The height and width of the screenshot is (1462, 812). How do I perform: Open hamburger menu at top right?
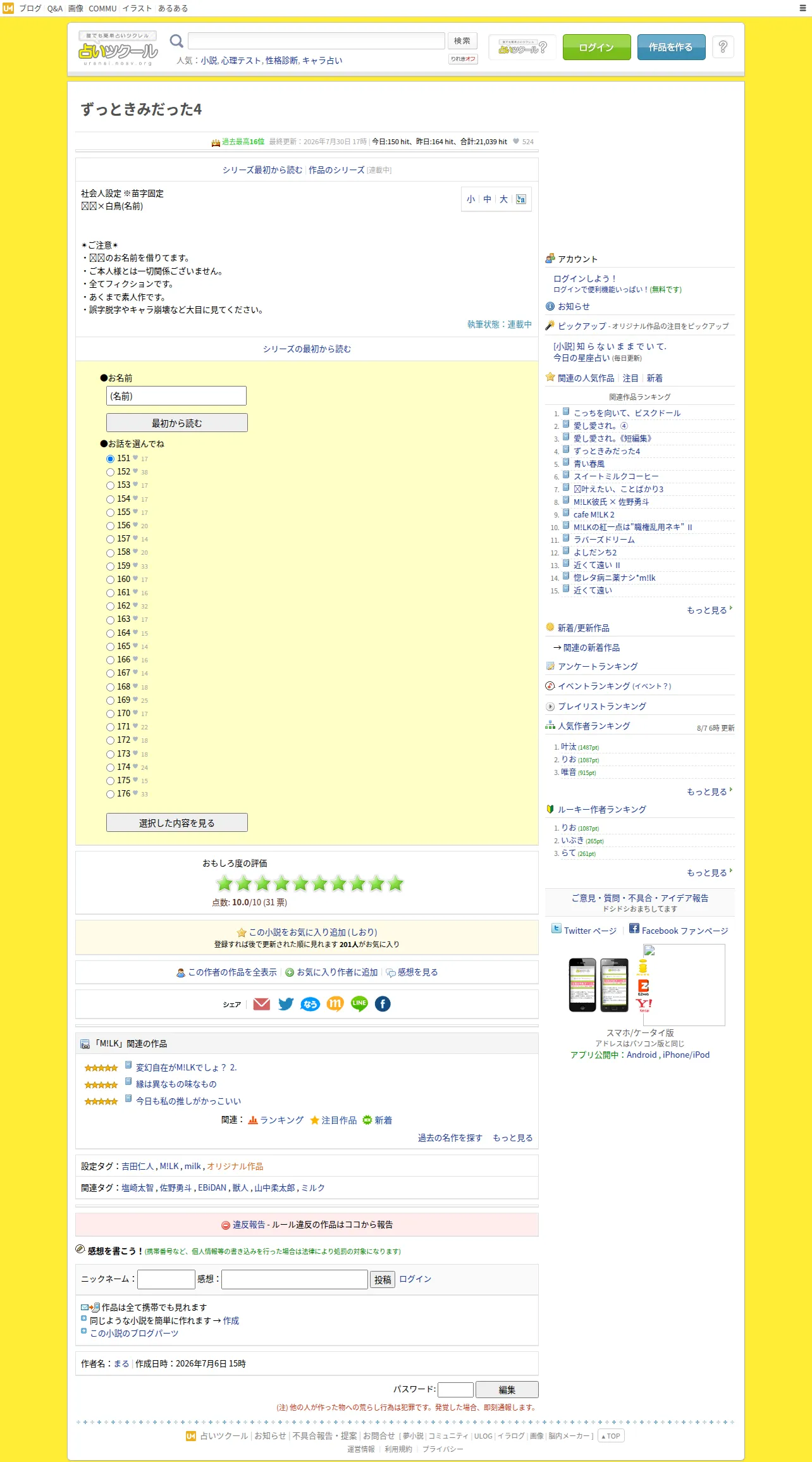pyautogui.click(x=803, y=8)
